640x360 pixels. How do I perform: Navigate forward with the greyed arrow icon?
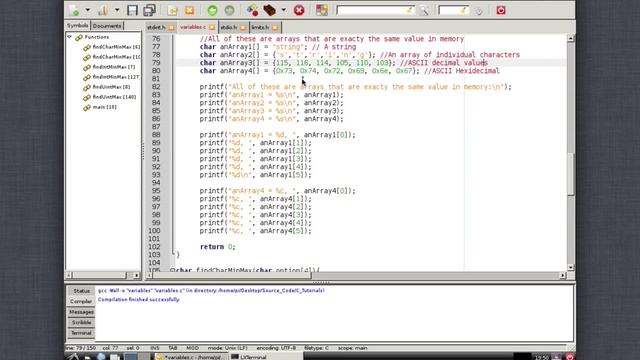229,10
